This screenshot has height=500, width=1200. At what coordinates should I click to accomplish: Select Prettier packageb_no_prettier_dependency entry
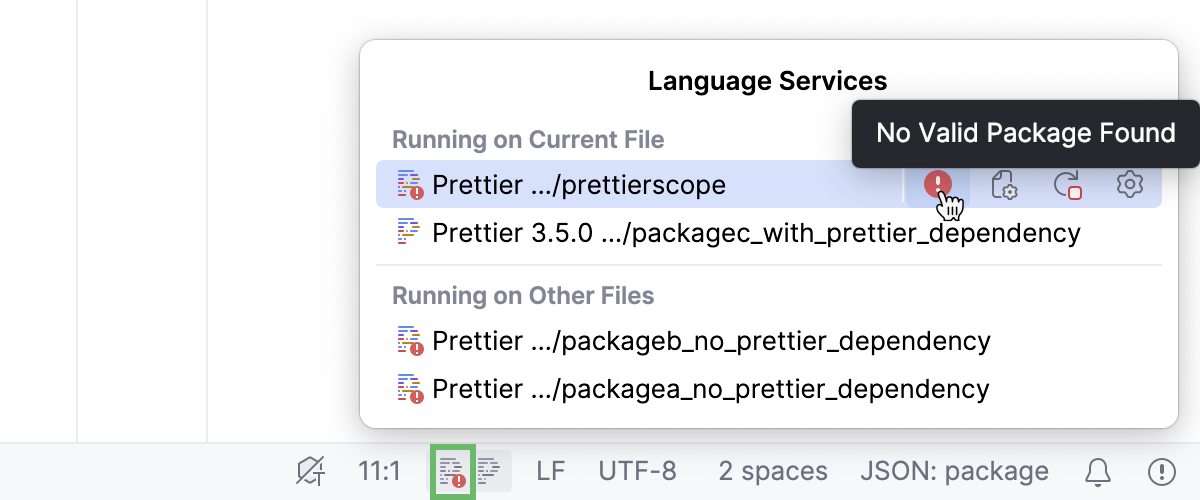[x=710, y=341]
